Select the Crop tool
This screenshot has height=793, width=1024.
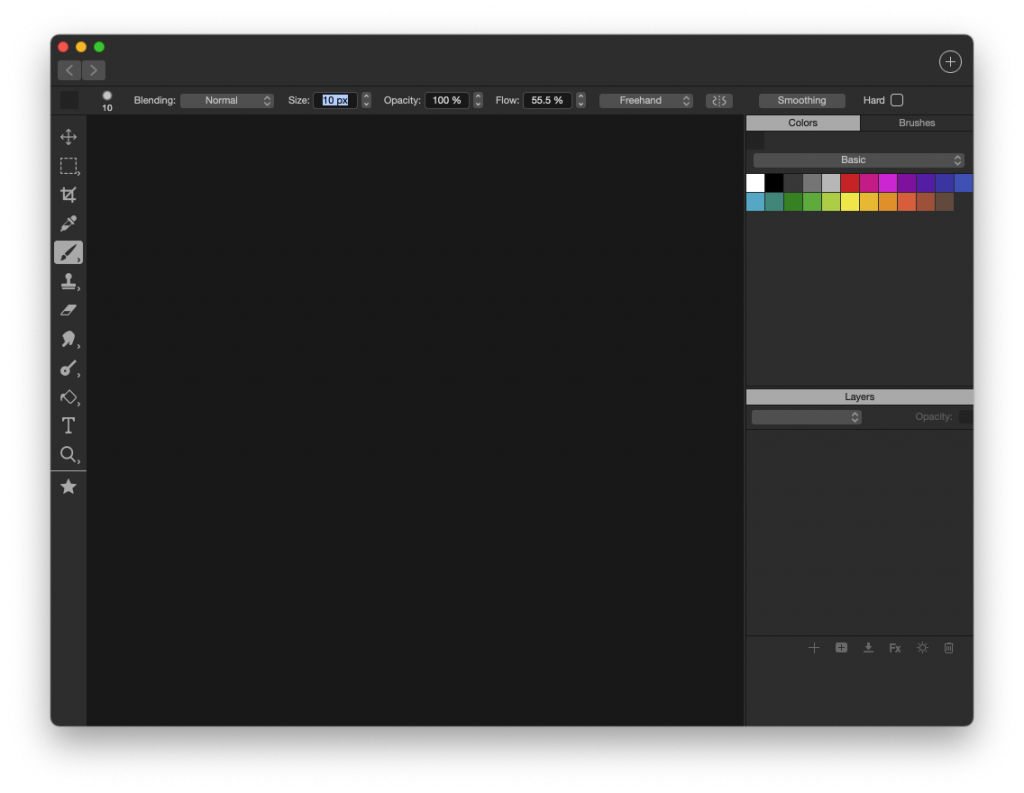69,194
